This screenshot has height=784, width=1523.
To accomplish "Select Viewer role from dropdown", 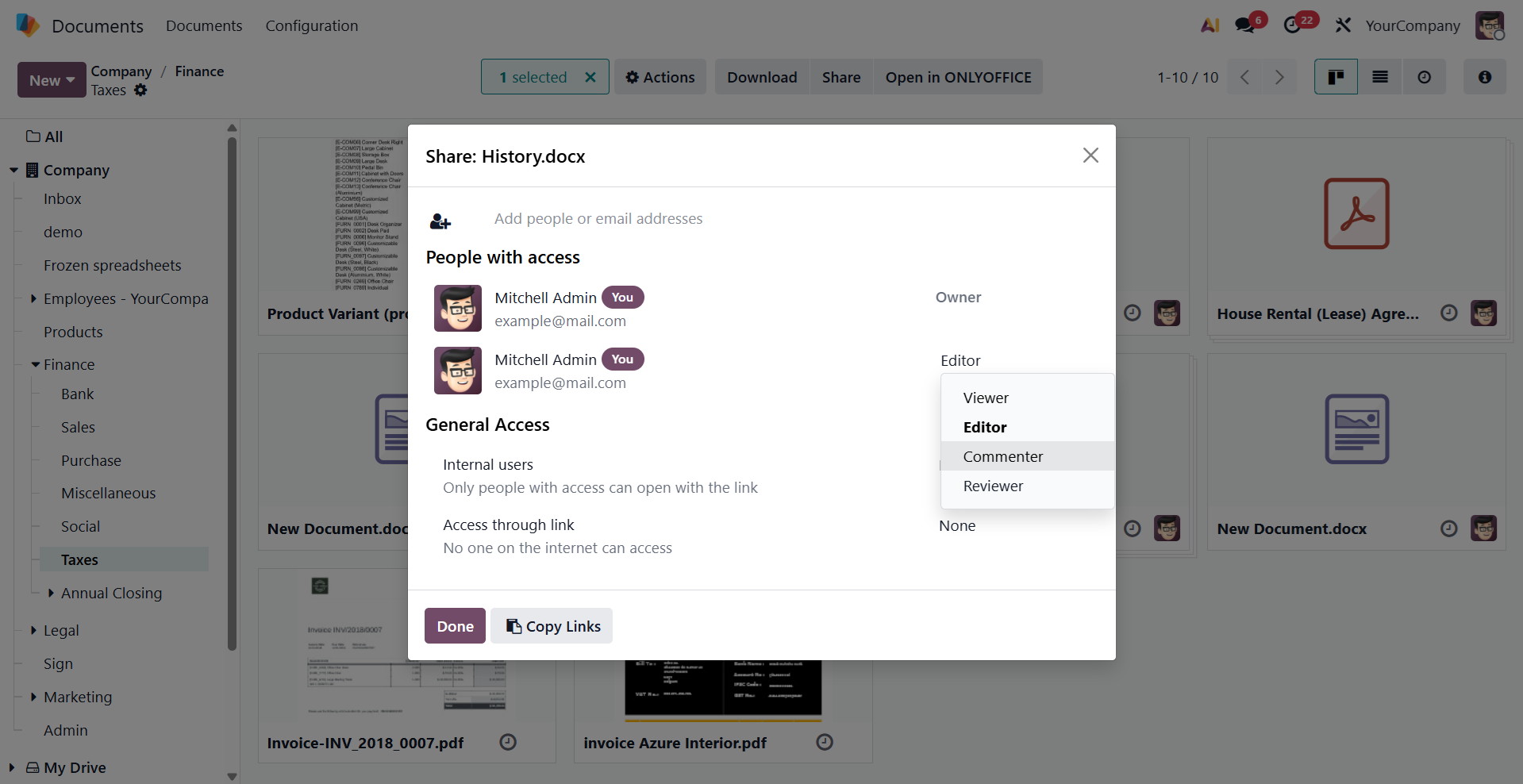I will pos(986,398).
